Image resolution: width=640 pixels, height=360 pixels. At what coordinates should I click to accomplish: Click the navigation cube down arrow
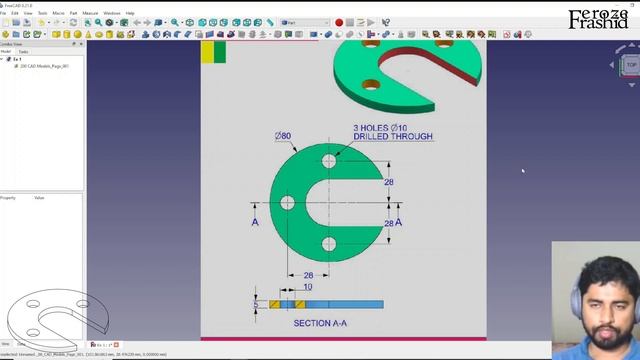coord(632,85)
